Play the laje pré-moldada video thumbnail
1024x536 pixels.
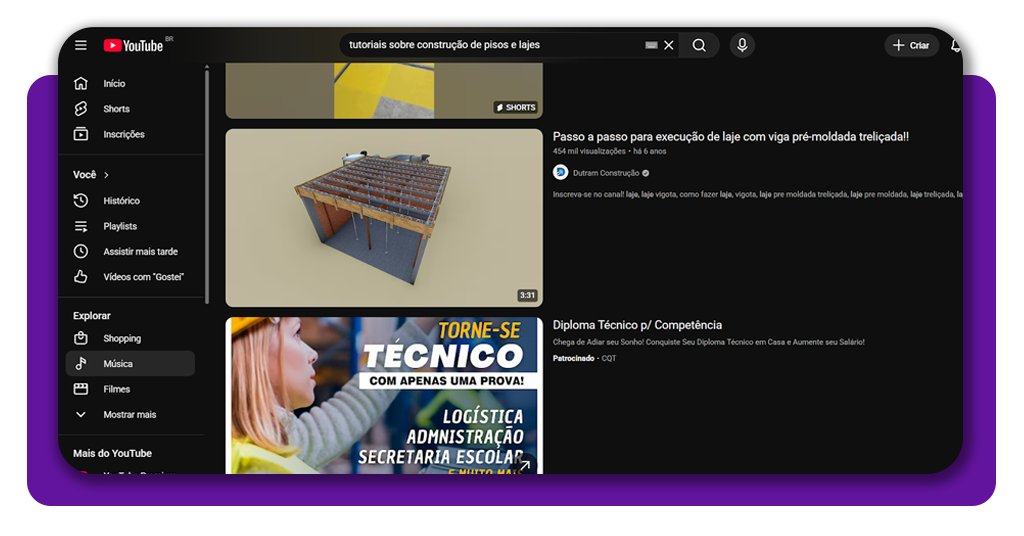(x=384, y=217)
